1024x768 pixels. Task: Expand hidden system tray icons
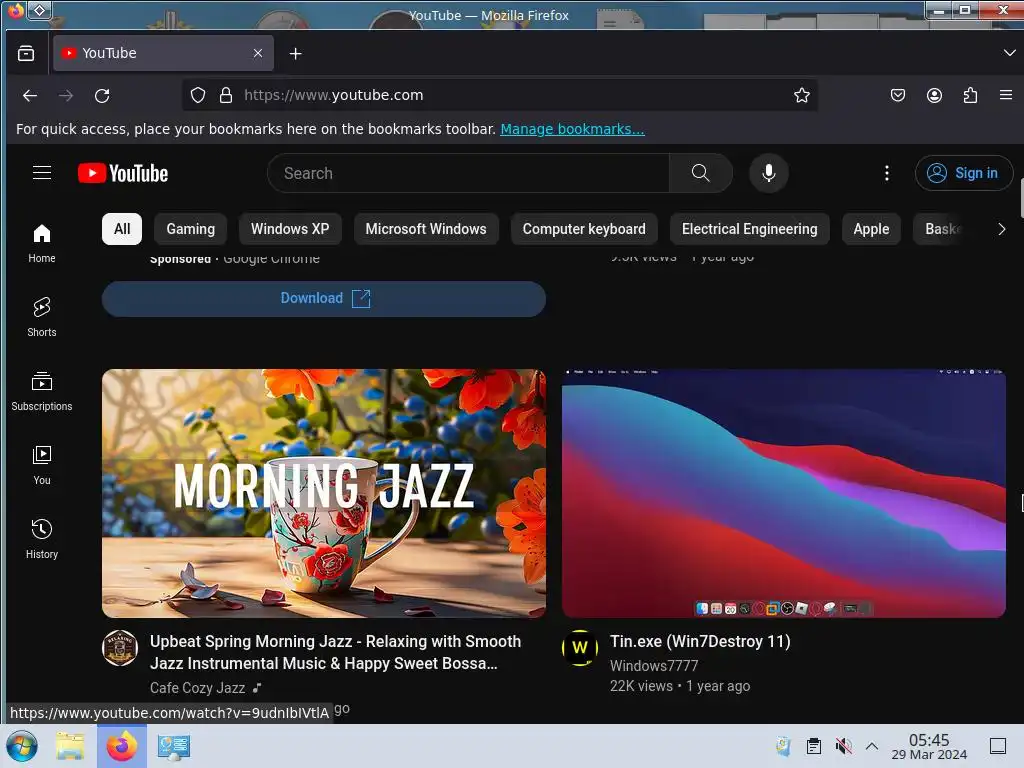click(872, 746)
